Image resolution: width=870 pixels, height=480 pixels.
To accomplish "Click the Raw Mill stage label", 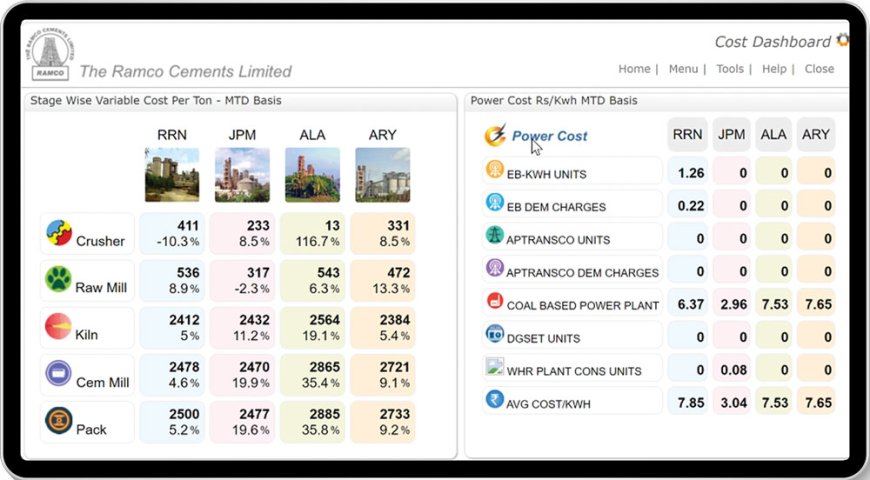I will 101,288.
